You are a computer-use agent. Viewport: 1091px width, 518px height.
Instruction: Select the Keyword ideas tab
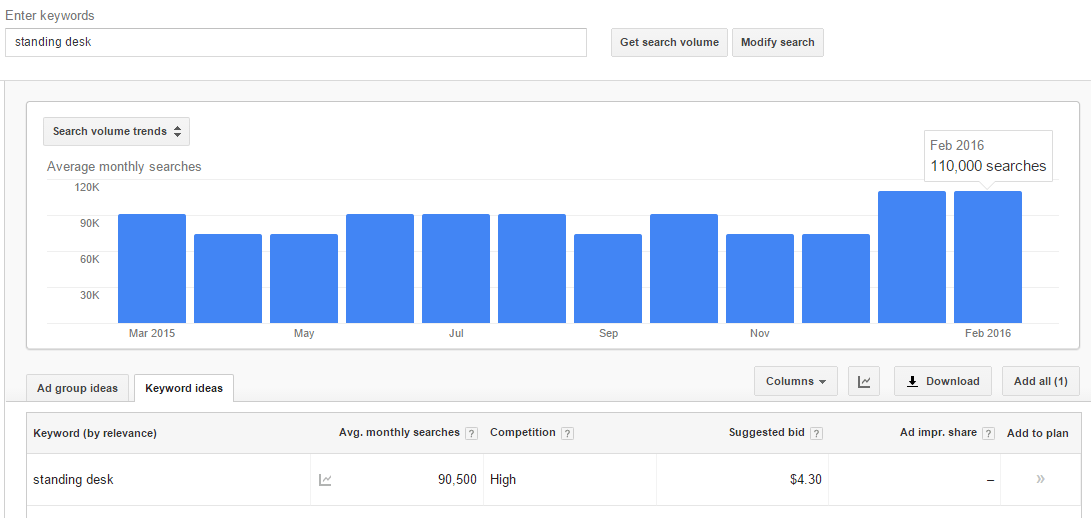184,388
